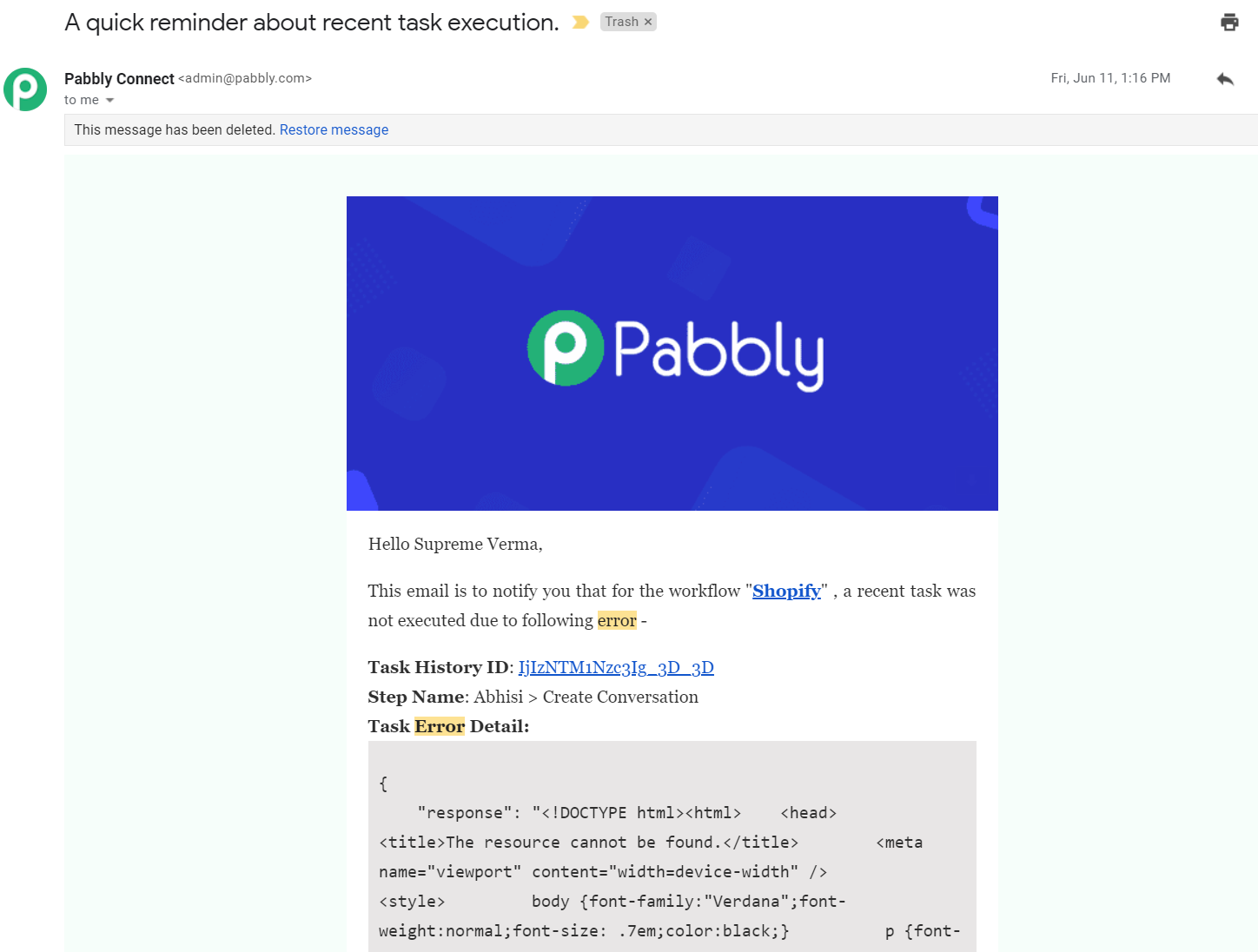Viewport: 1258px width, 952px height.
Task: Expand the 'to me' recipient details arrow
Action: tap(109, 101)
